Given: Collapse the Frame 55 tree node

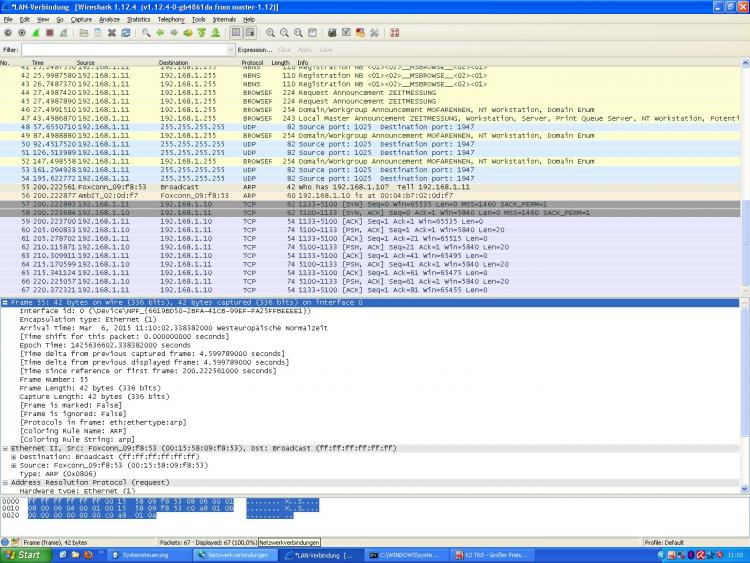Looking at the screenshot, I should (5, 303).
